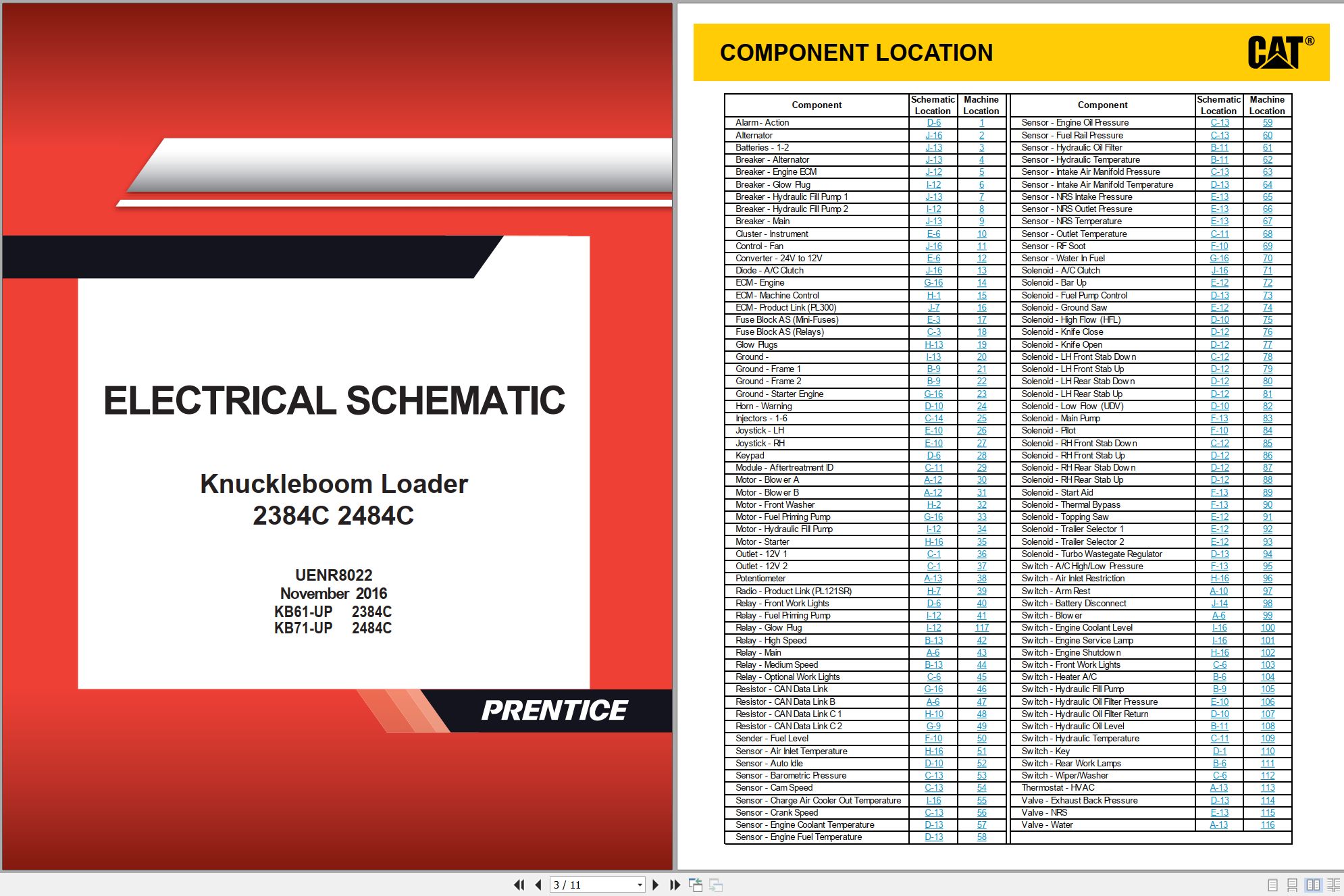Open machine location 24 for Horn - Warning
This screenshot has height=896, width=1344.
tap(981, 406)
